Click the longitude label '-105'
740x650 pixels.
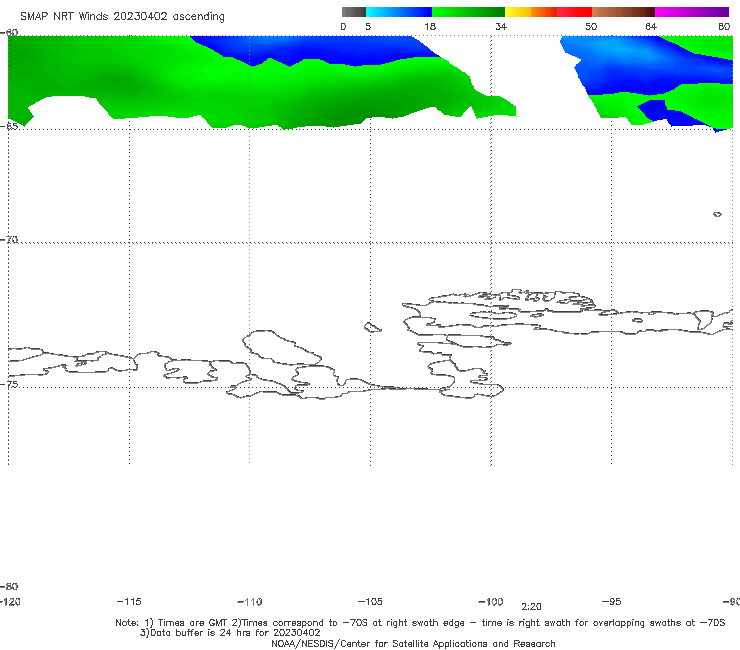point(370,602)
